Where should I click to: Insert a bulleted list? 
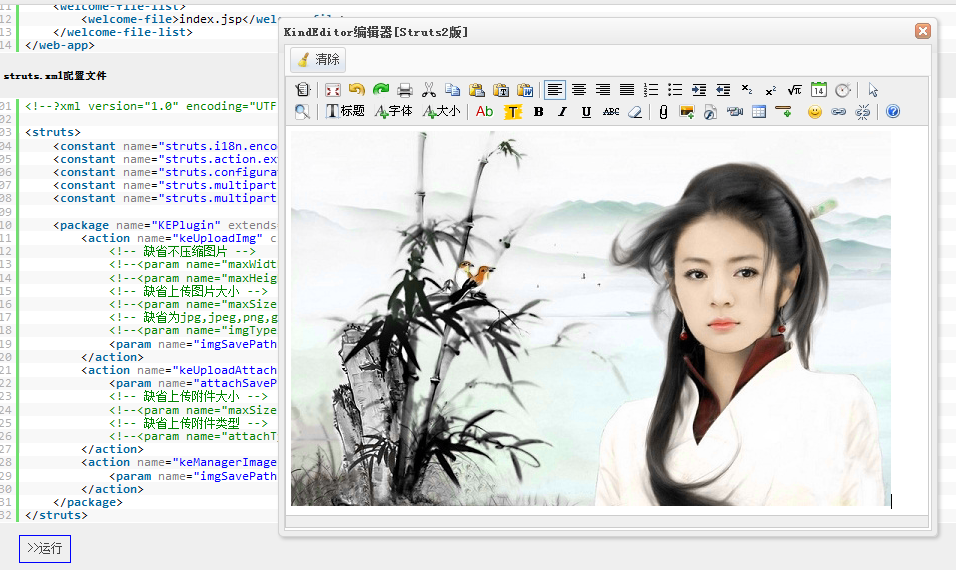click(x=675, y=90)
